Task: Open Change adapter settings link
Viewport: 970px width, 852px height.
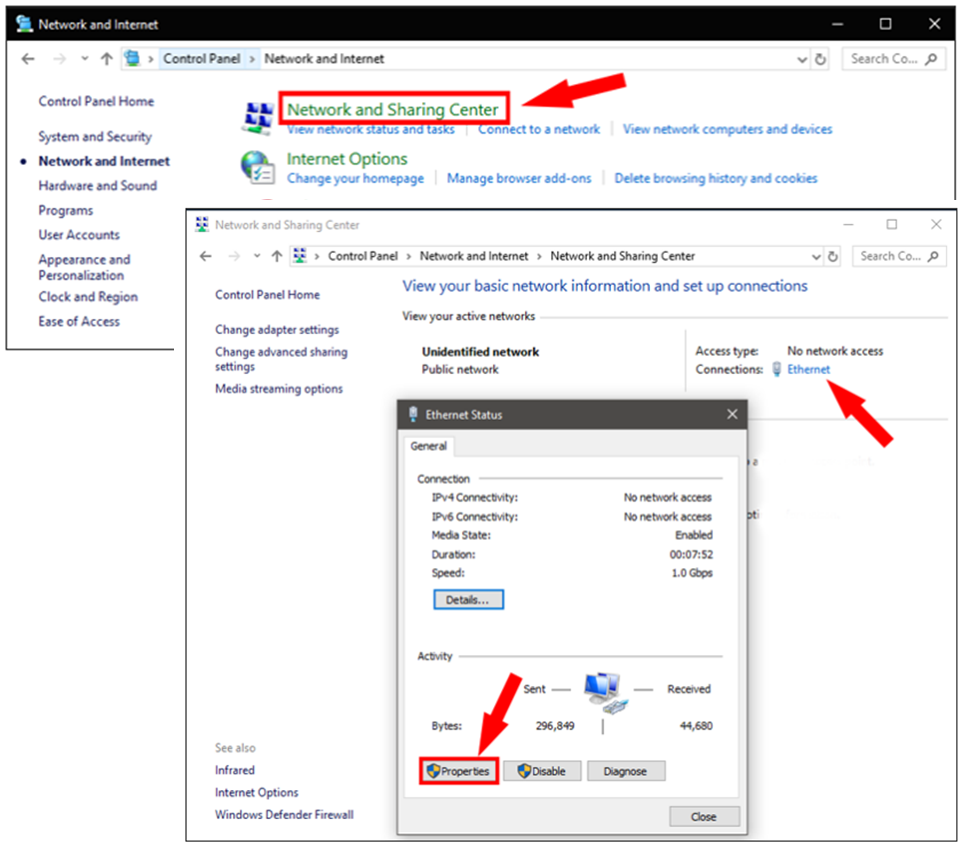Action: [x=277, y=330]
